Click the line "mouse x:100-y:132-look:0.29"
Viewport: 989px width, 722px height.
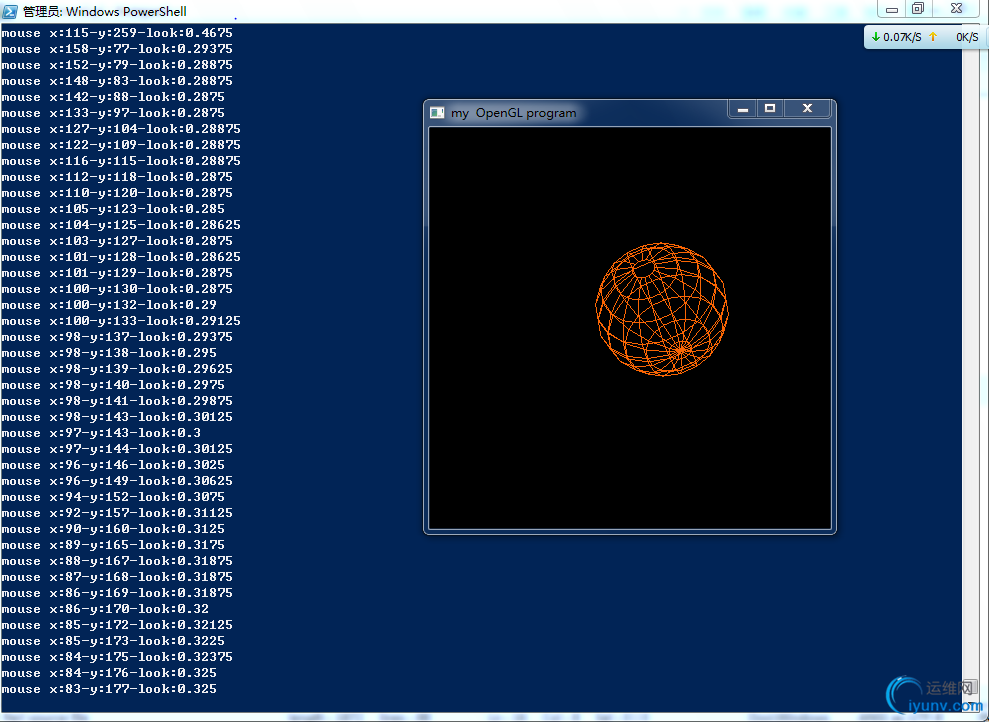coord(109,305)
